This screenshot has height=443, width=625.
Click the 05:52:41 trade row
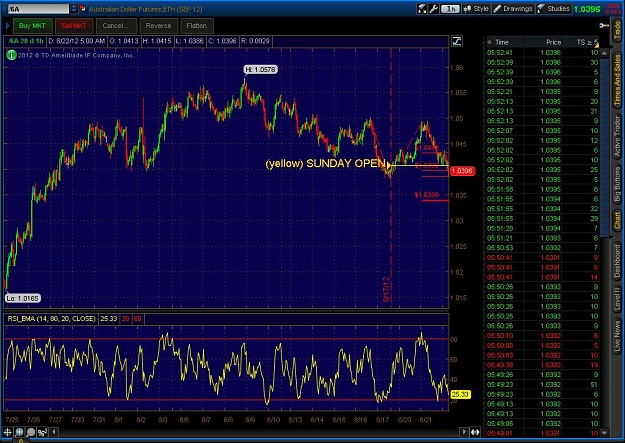(542, 53)
